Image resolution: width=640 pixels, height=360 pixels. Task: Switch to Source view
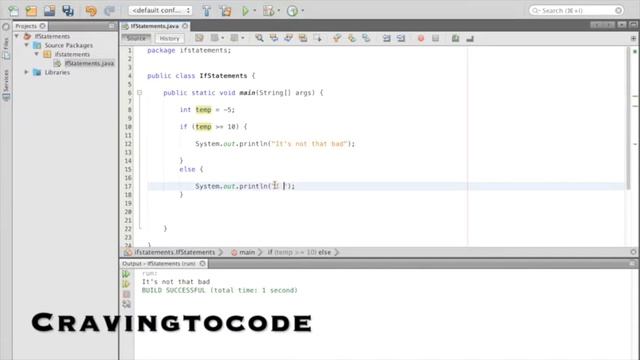click(136, 38)
